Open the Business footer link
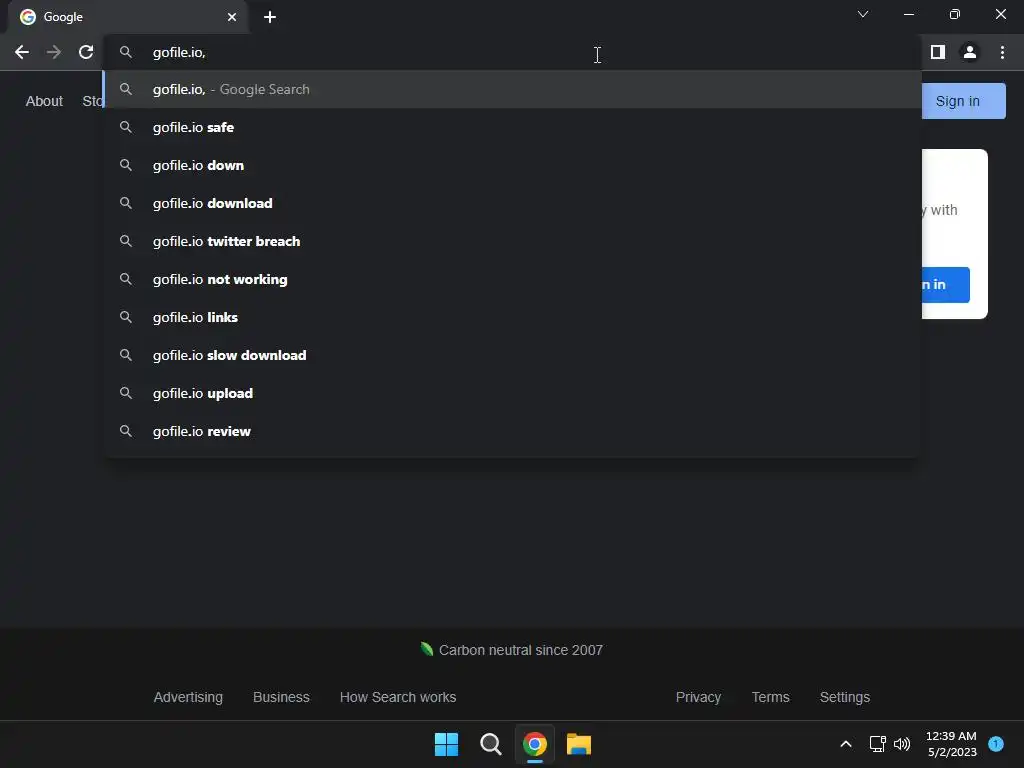This screenshot has height=768, width=1024. click(x=281, y=697)
